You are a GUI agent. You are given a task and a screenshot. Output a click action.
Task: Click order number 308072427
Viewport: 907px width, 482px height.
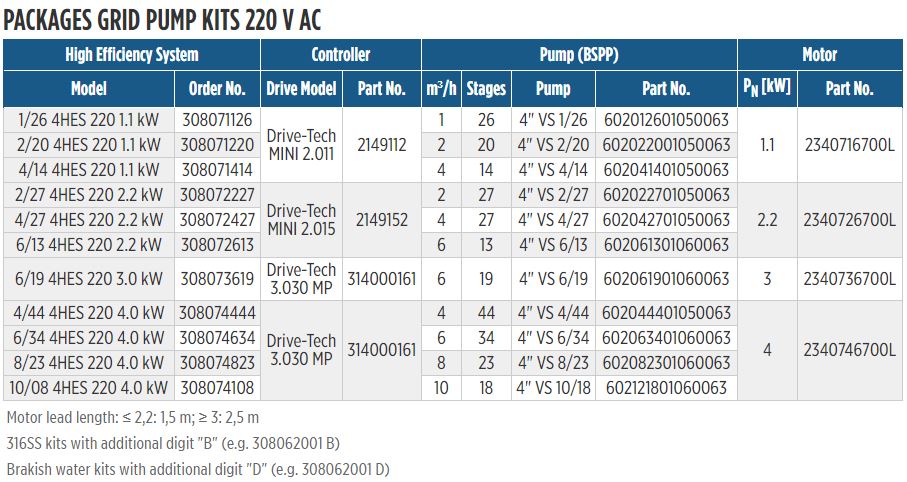point(217,220)
